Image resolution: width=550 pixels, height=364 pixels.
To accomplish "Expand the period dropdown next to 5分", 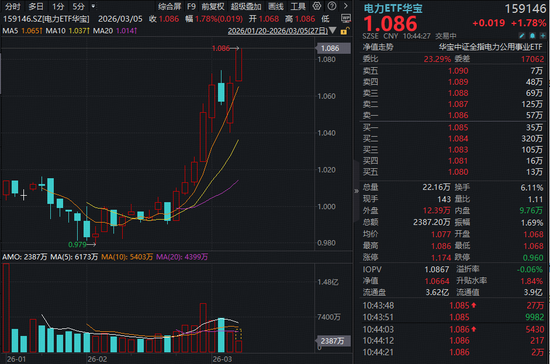I will (93, 6).
